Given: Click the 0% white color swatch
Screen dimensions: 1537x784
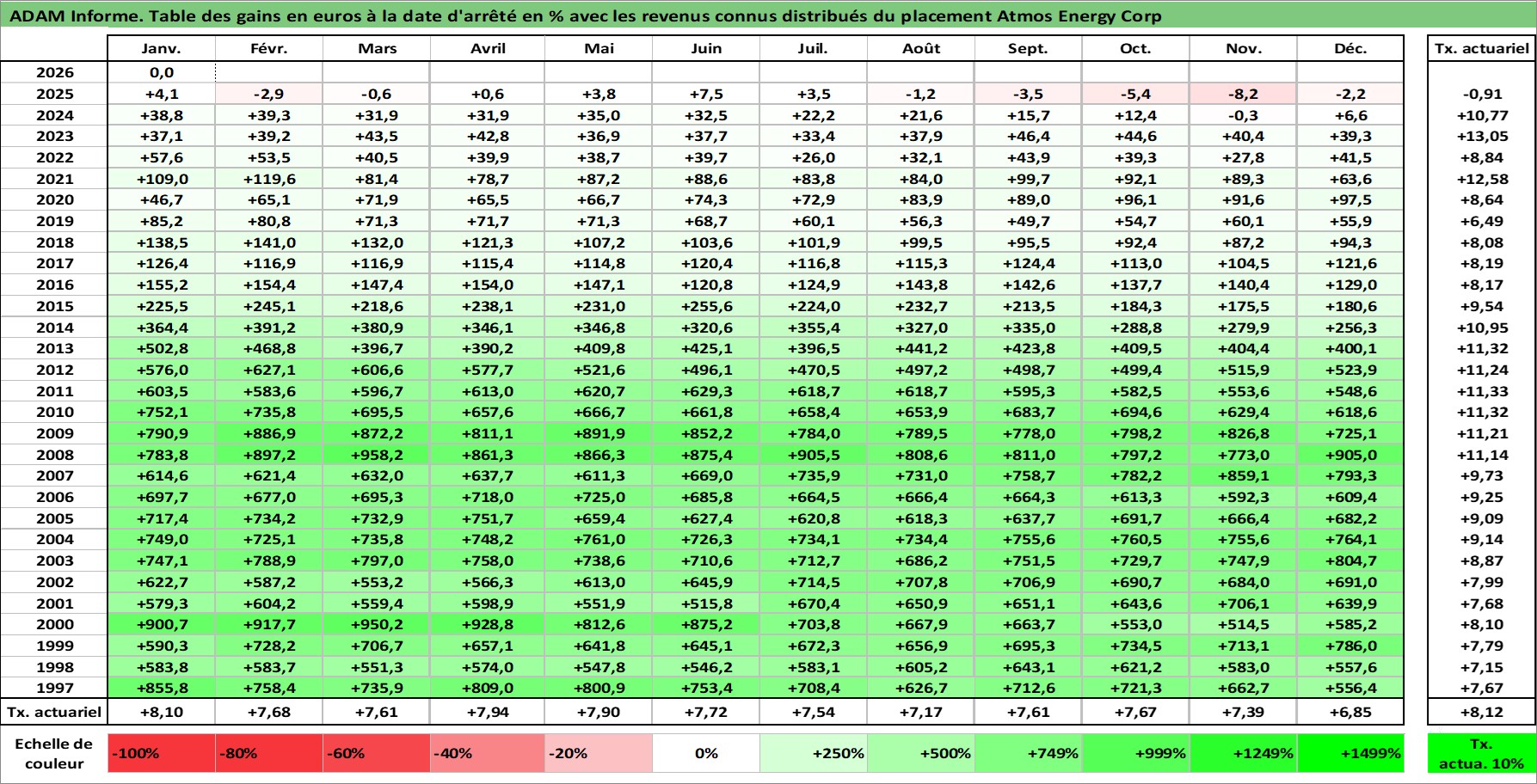Looking at the screenshot, I should tap(706, 753).
